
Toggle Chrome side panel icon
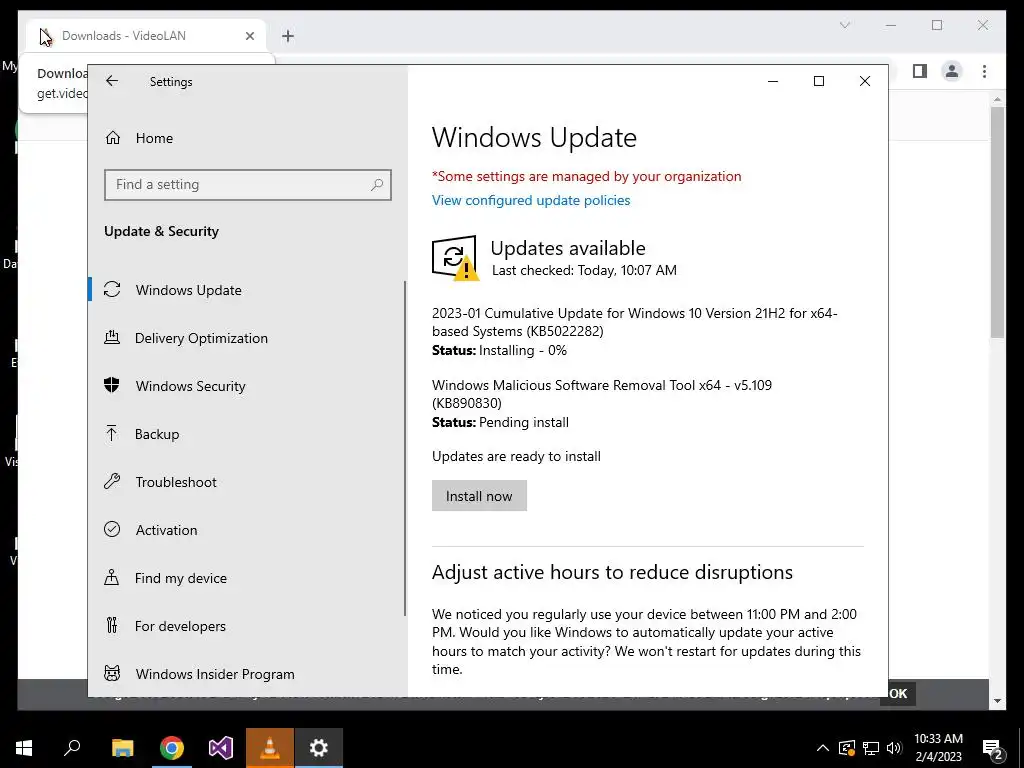920,71
